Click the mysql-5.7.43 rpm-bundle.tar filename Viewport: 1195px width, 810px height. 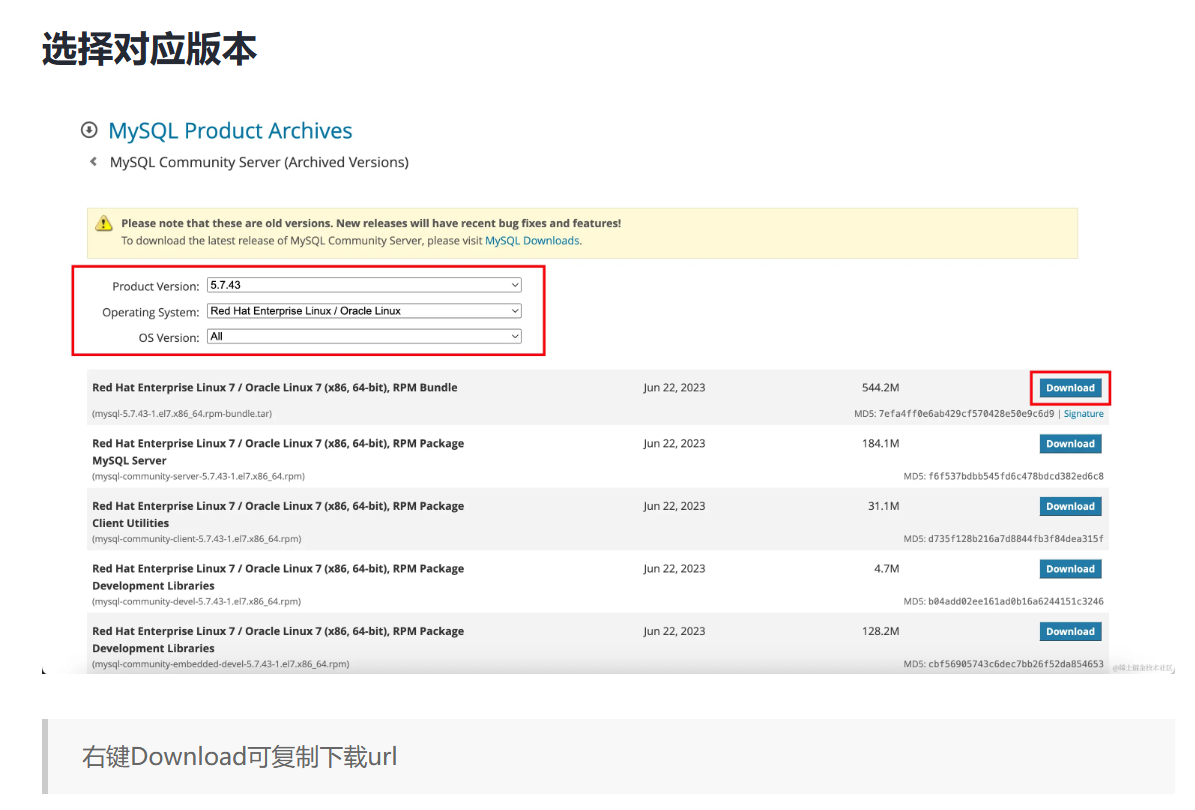click(x=182, y=414)
